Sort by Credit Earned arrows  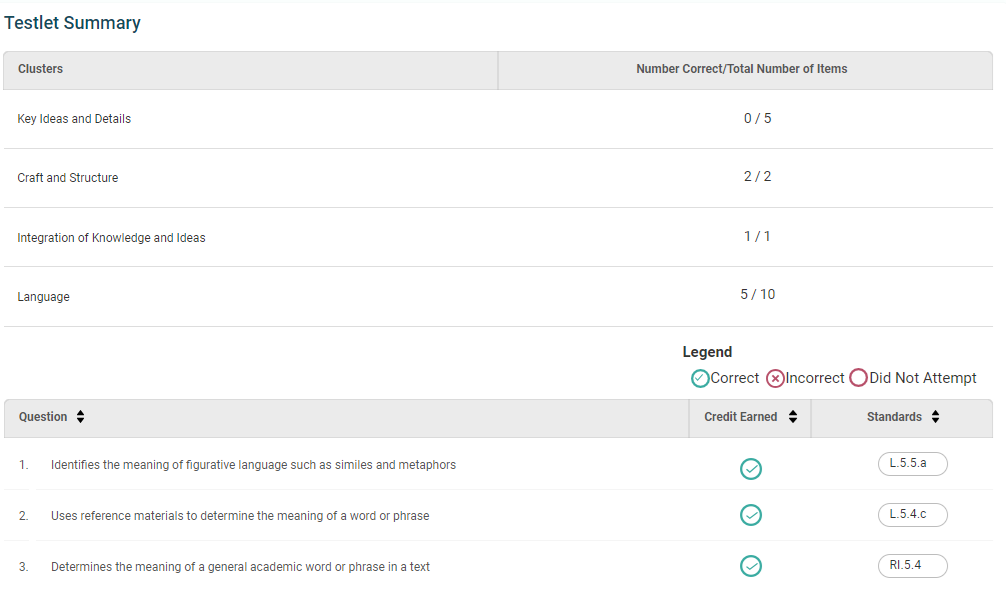tap(793, 416)
